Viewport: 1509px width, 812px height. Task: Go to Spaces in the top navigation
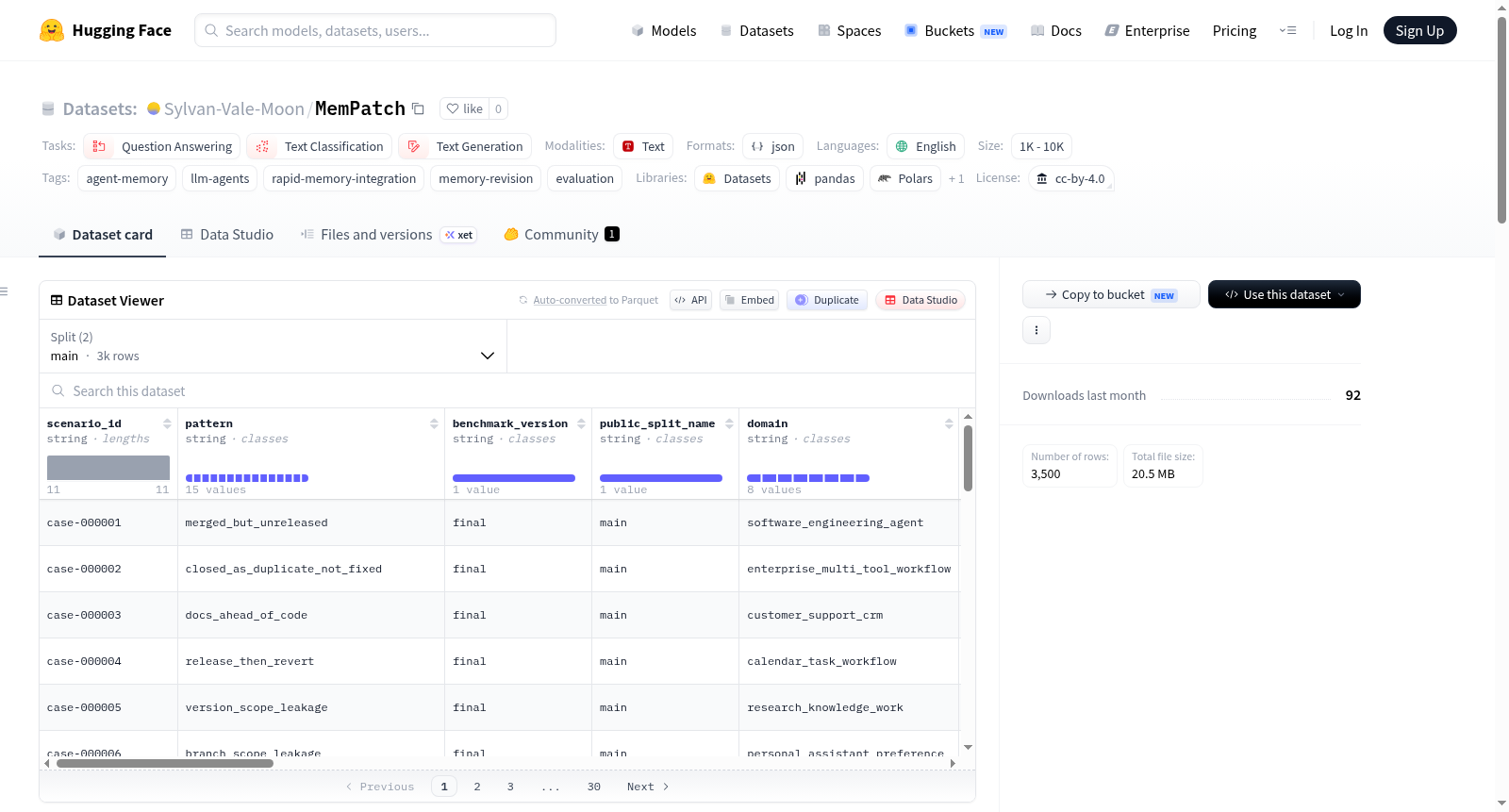[x=850, y=31]
